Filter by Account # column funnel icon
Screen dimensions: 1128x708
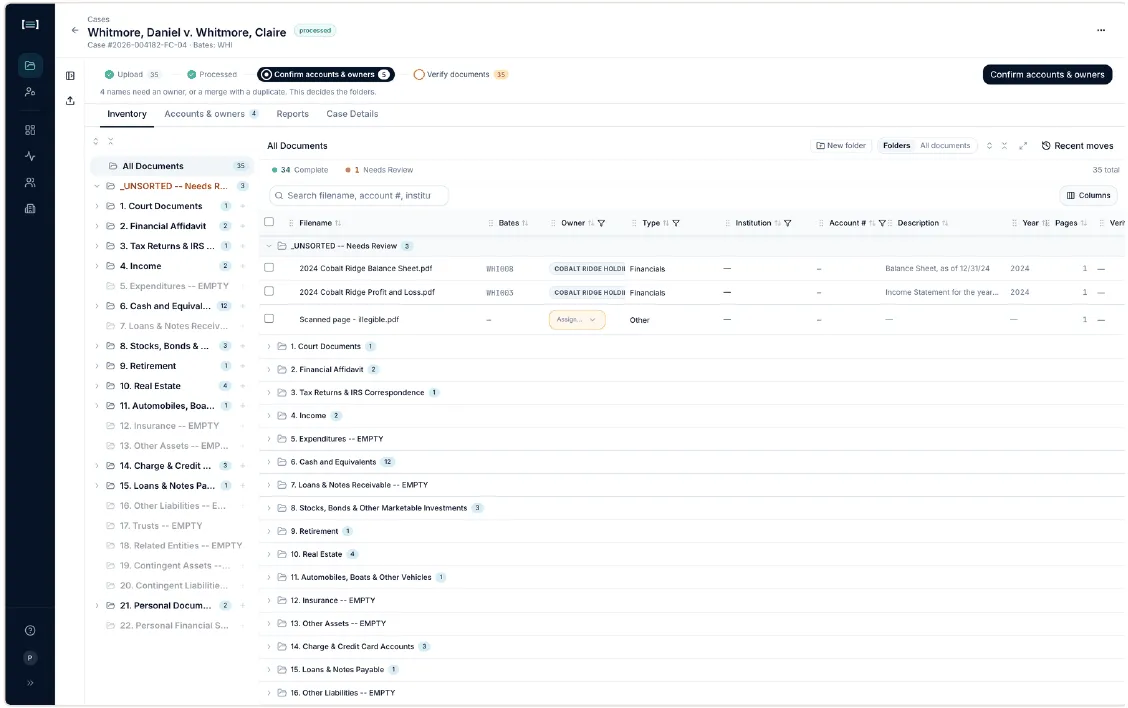tap(882, 224)
